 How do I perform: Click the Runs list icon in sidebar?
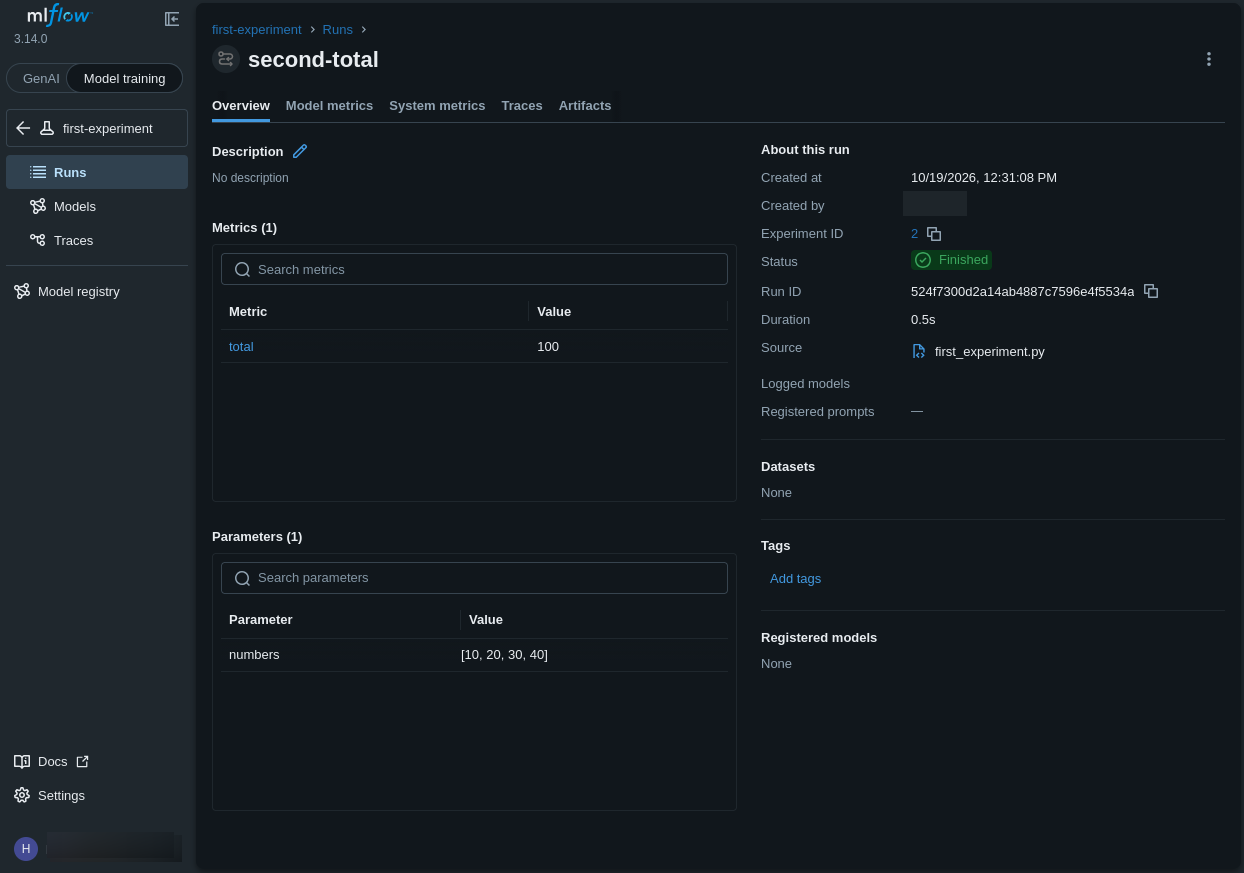tap(38, 172)
